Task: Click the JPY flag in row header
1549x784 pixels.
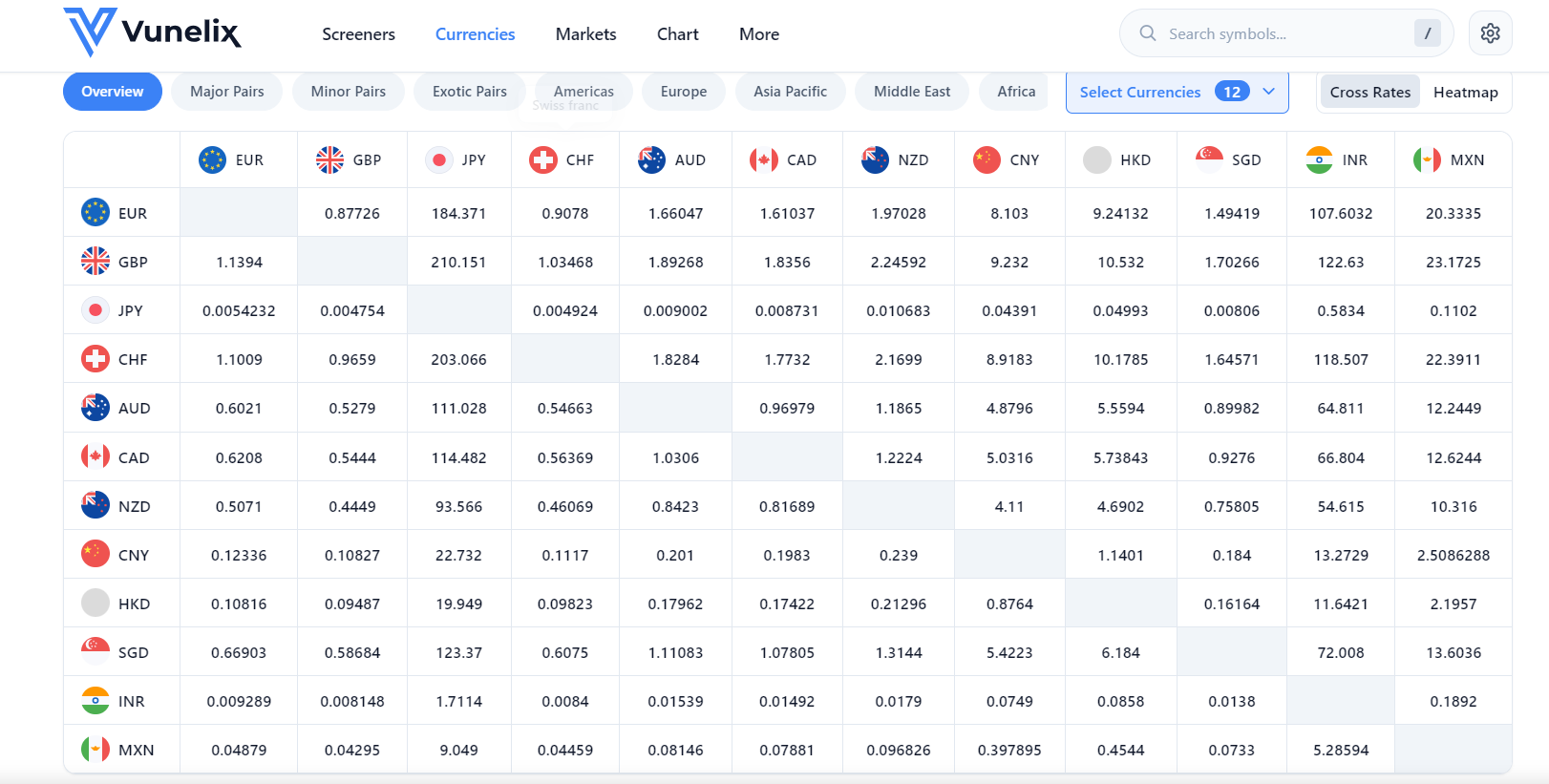Action: pos(95,309)
